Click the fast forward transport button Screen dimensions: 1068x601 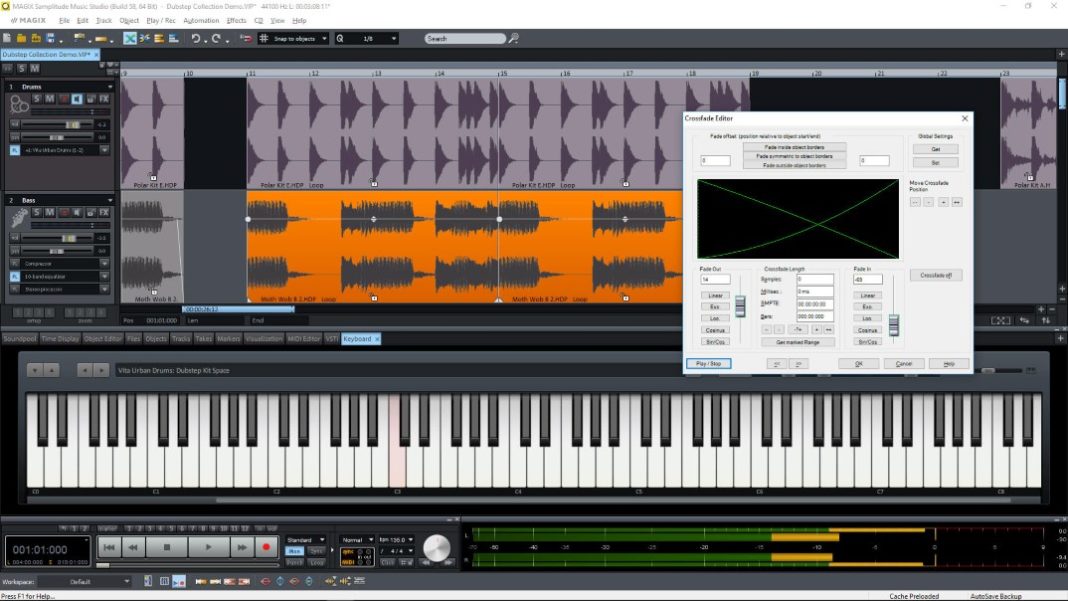[242, 546]
